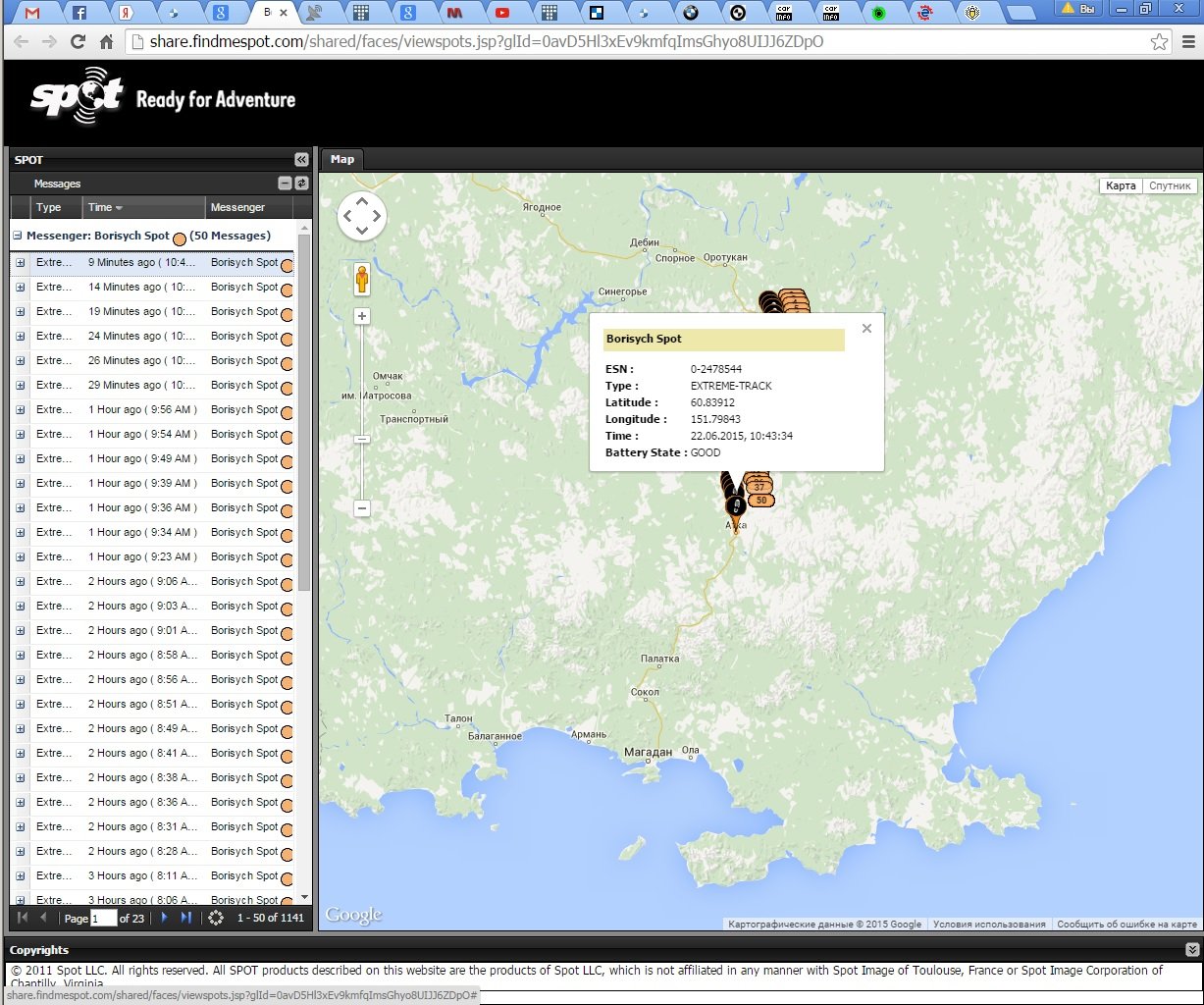Sort messages by Time column header
The height and width of the screenshot is (1005, 1204).
pyautogui.click(x=105, y=207)
